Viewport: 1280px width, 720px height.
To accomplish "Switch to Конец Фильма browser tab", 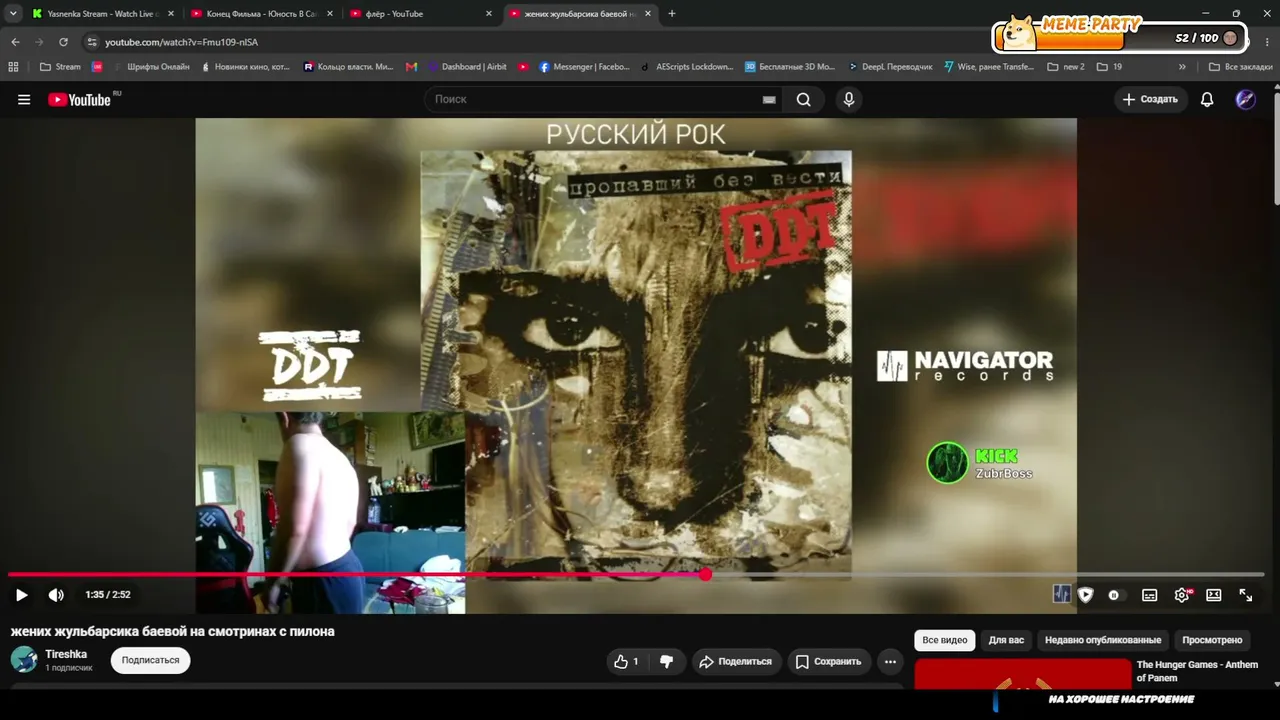I will pos(262,14).
